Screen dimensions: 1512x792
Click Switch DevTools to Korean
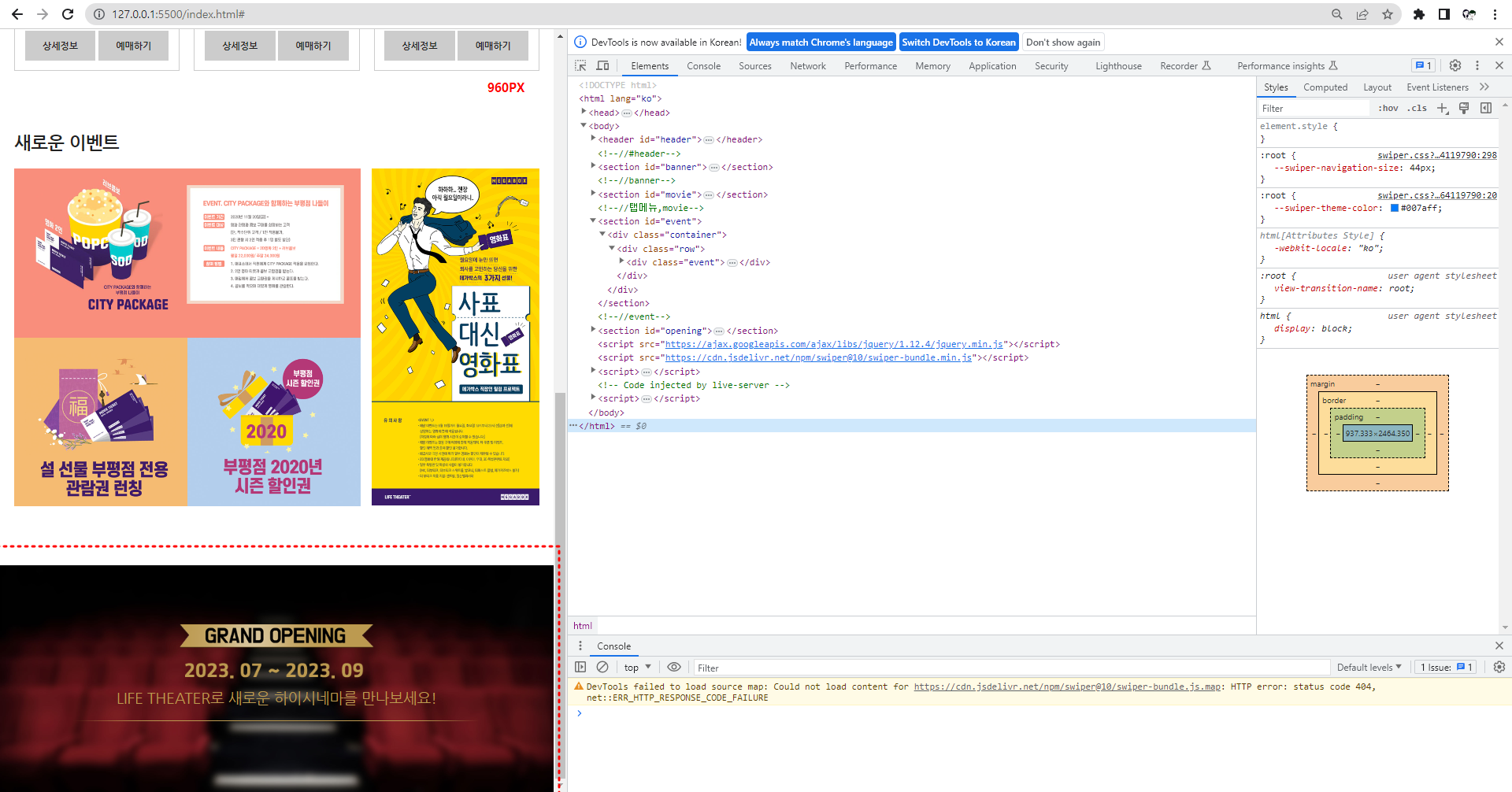click(x=958, y=43)
